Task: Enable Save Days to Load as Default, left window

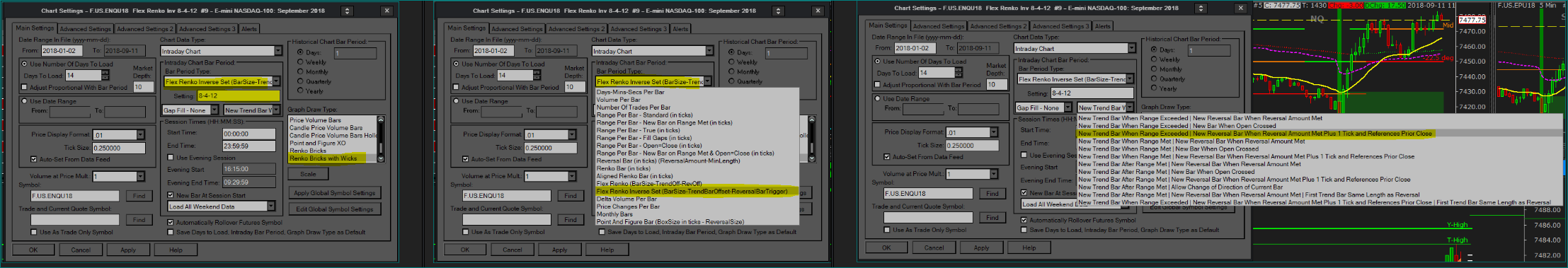Action: point(171,232)
